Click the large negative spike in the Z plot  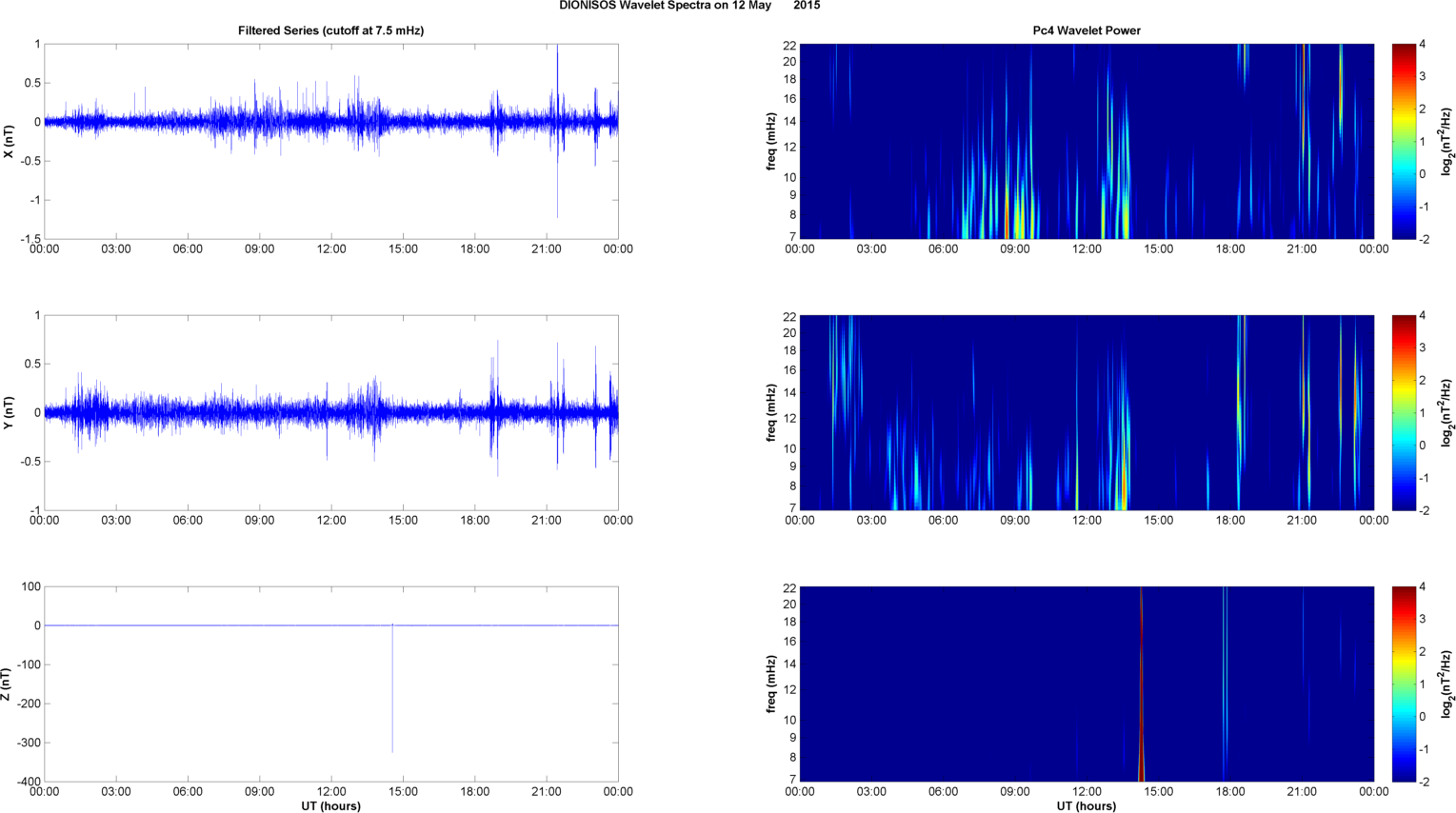click(392, 690)
